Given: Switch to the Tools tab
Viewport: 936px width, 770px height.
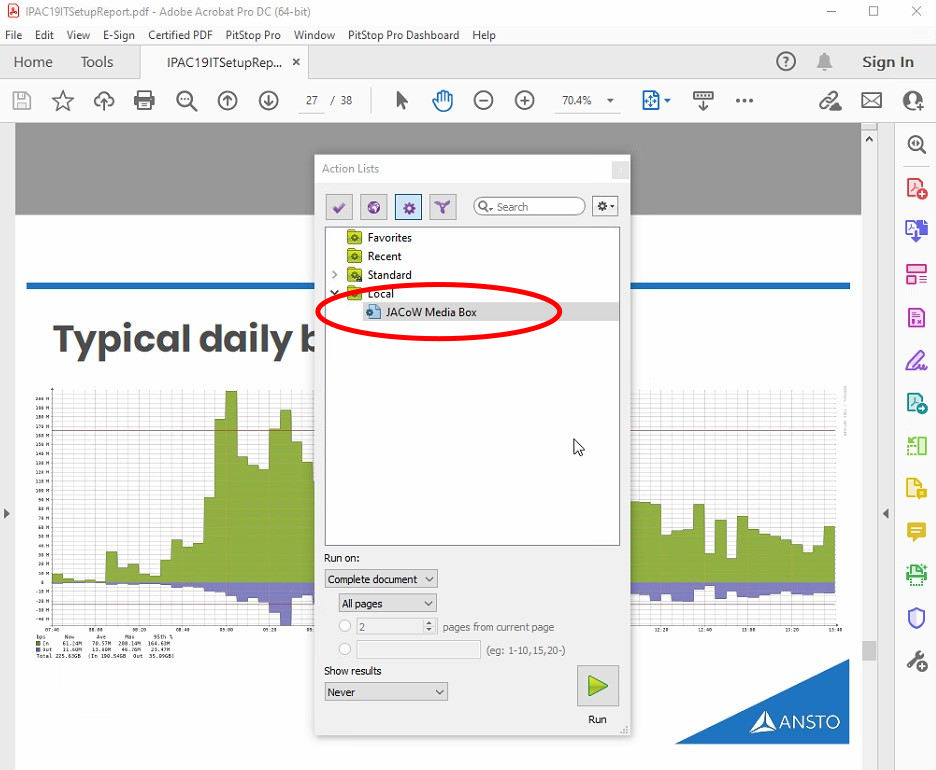Looking at the screenshot, I should [x=97, y=62].
